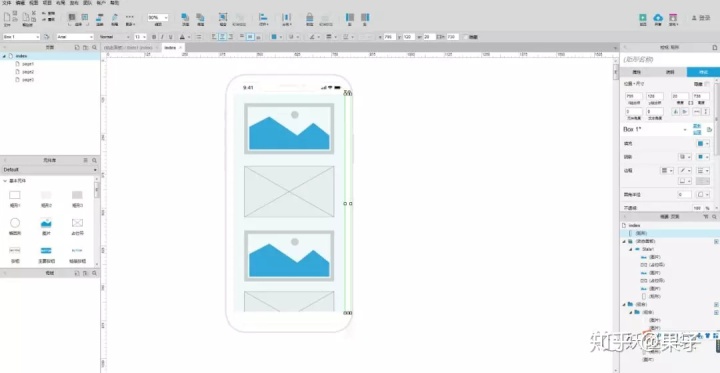Click the x position field in format bar
The height and width of the screenshot is (373, 720).
[x=389, y=37]
